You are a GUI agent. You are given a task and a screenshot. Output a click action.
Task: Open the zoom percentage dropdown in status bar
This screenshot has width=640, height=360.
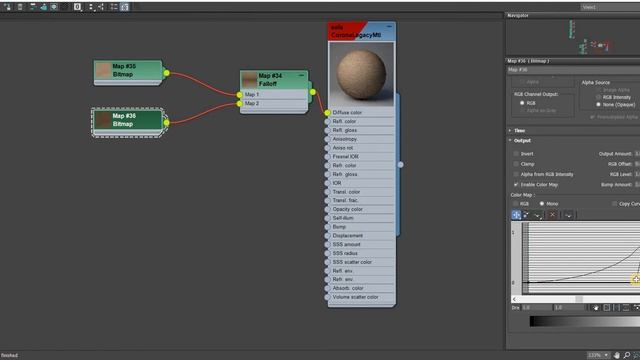pos(607,355)
